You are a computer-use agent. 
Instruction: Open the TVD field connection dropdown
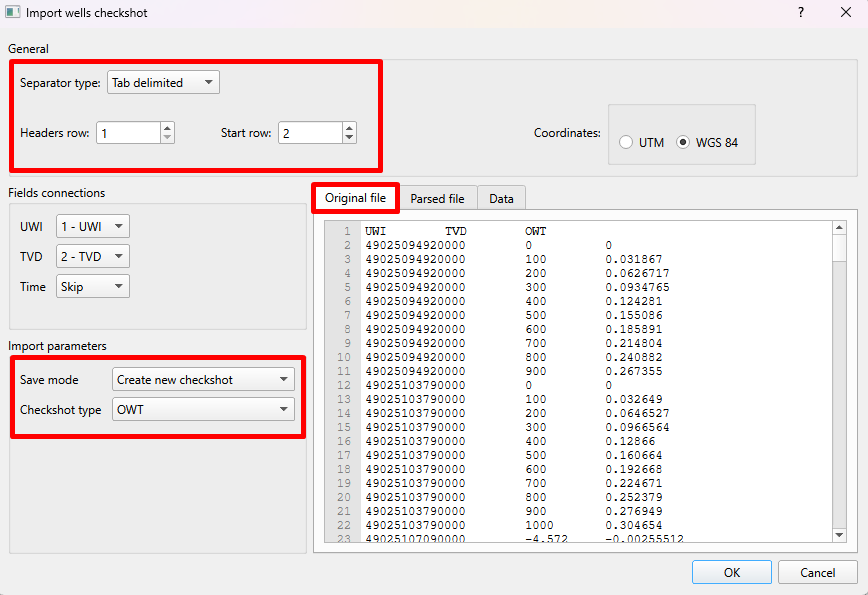[x=92, y=256]
